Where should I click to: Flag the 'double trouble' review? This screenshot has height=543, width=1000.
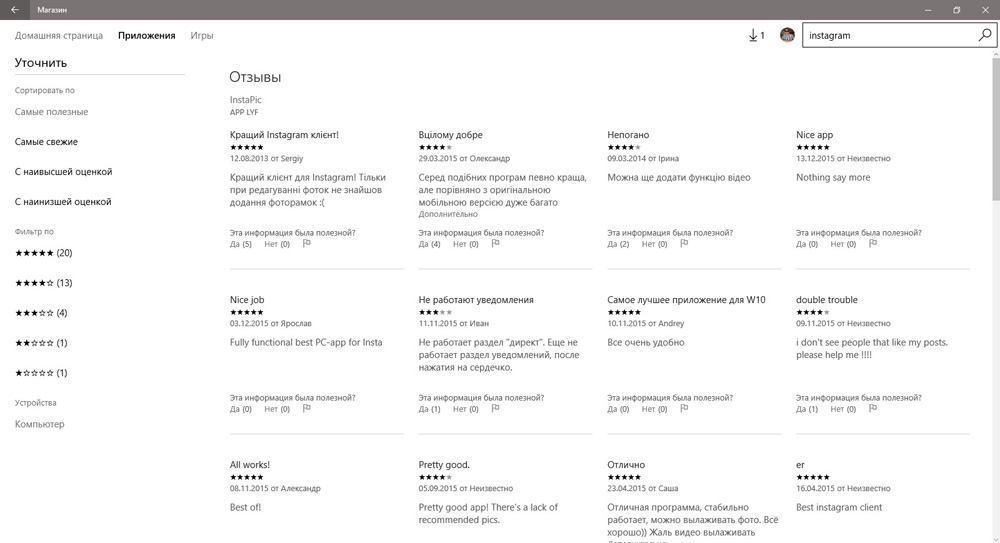click(873, 408)
